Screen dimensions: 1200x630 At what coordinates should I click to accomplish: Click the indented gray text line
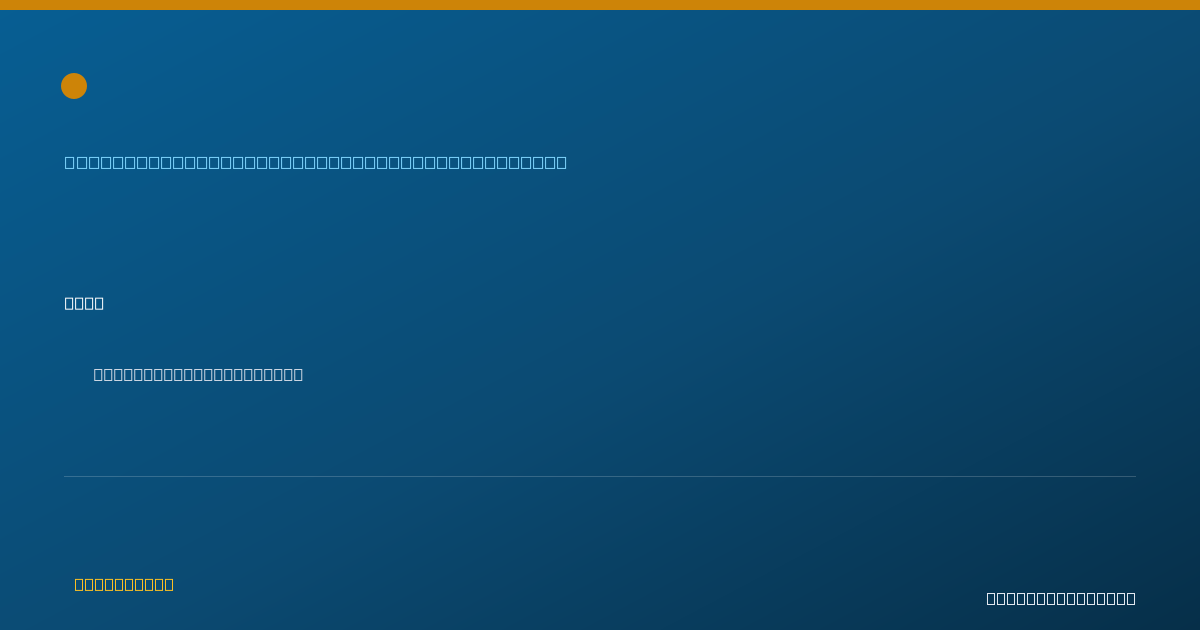click(x=198, y=374)
